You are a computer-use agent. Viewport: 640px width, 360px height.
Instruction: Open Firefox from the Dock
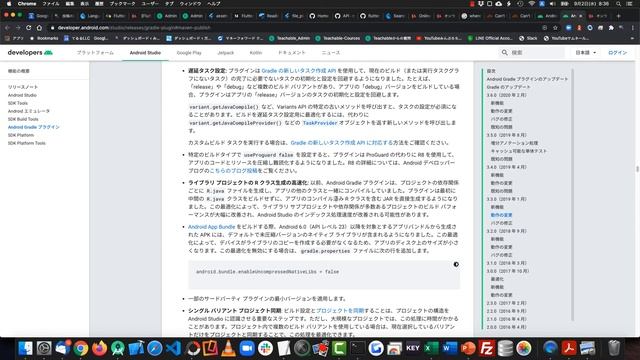pos(99,348)
